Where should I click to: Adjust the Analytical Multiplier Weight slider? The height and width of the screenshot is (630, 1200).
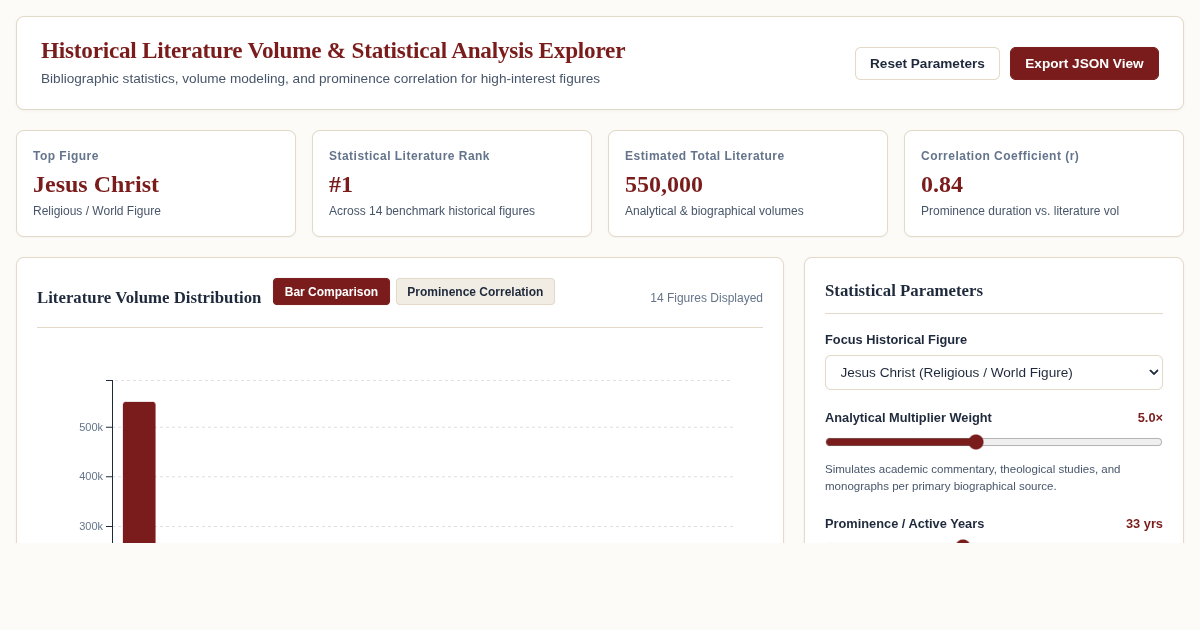click(994, 442)
